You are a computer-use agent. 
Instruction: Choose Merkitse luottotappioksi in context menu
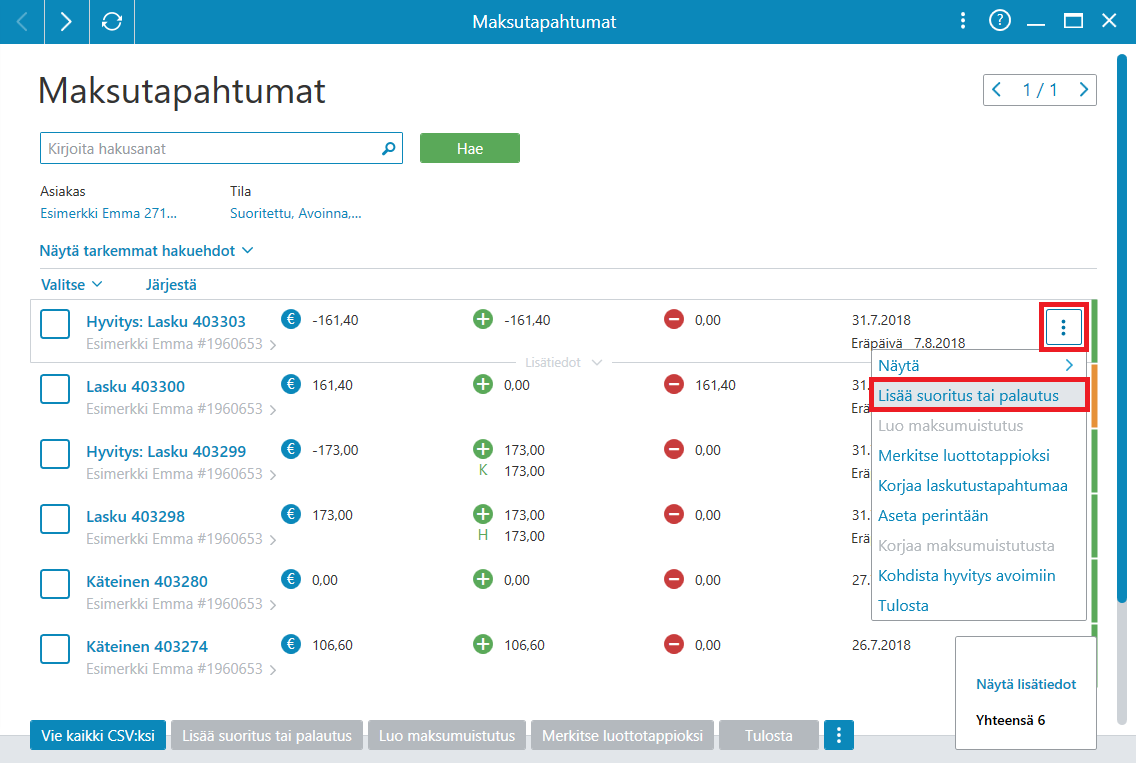tap(978, 456)
